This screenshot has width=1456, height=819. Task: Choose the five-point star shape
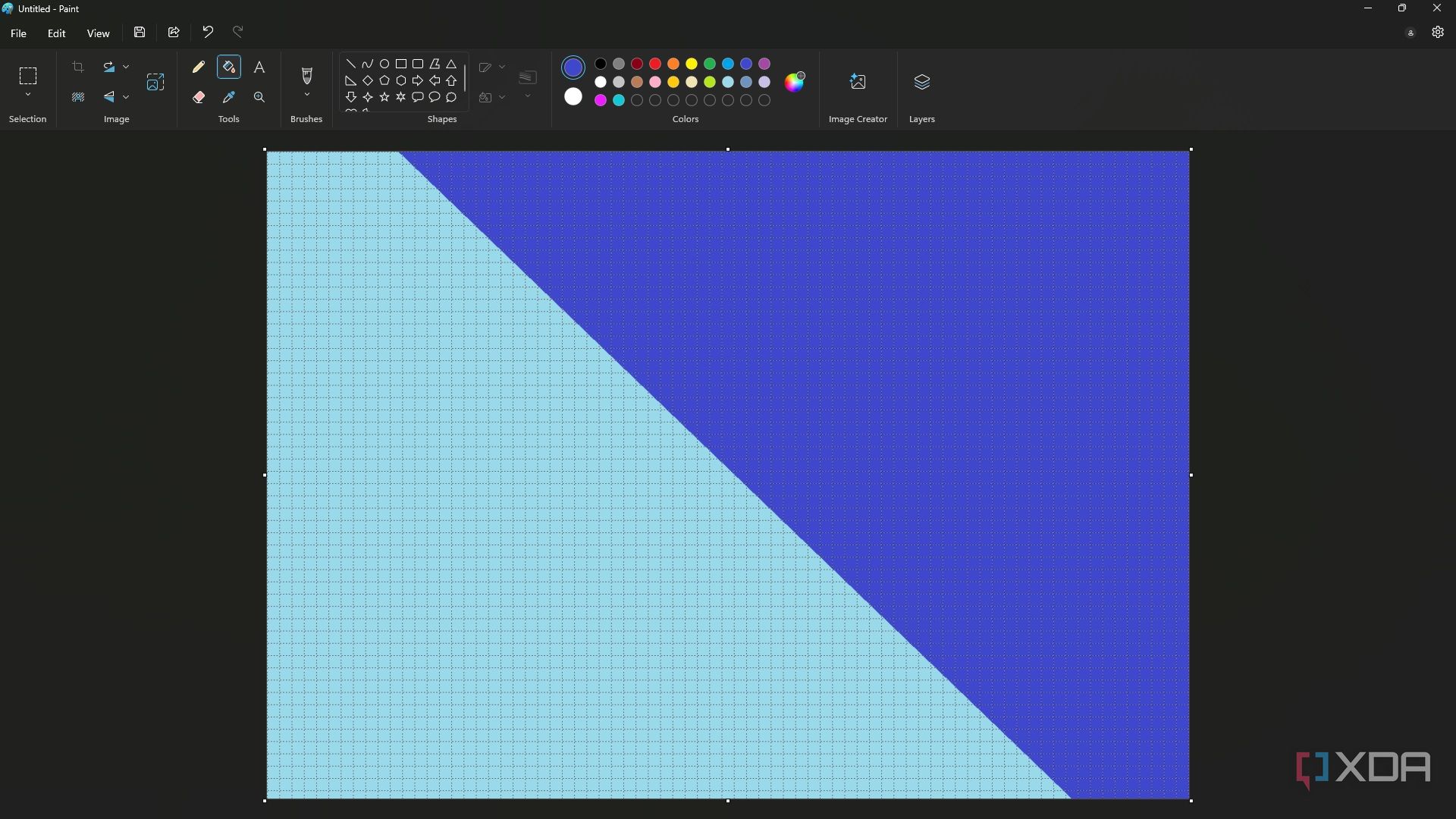tap(384, 97)
